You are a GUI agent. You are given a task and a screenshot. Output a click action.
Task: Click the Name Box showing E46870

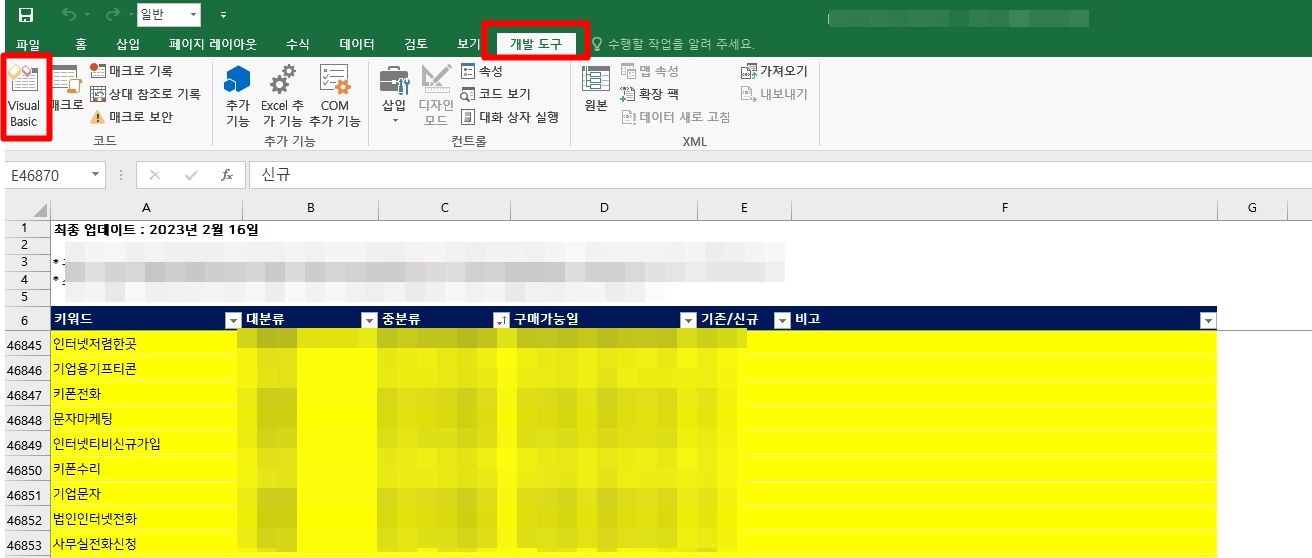click(x=46, y=175)
